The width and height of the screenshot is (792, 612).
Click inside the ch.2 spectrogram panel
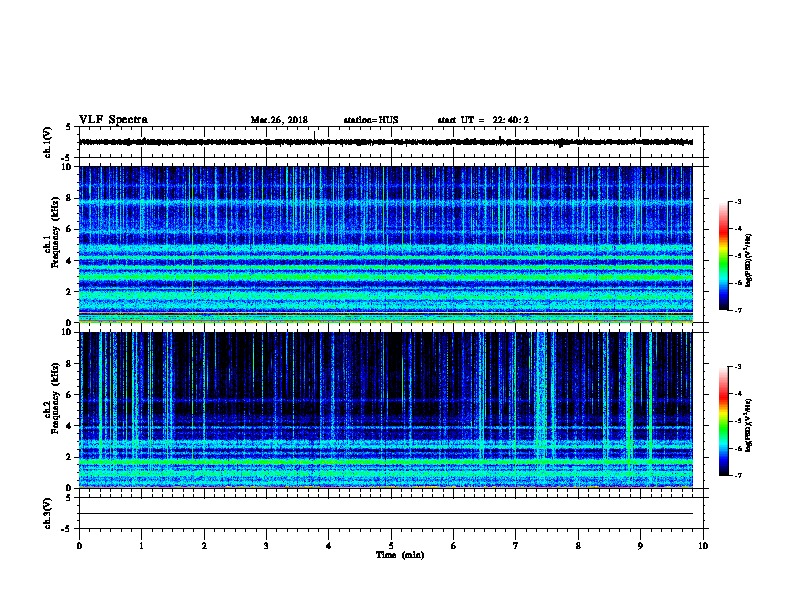[x=385, y=410]
